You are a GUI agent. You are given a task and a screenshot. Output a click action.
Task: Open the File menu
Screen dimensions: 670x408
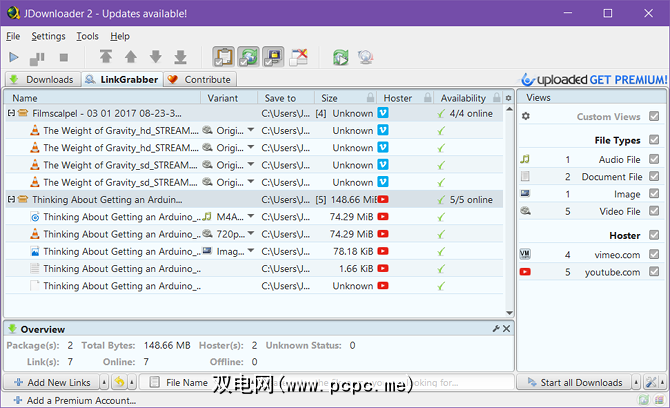(13, 36)
